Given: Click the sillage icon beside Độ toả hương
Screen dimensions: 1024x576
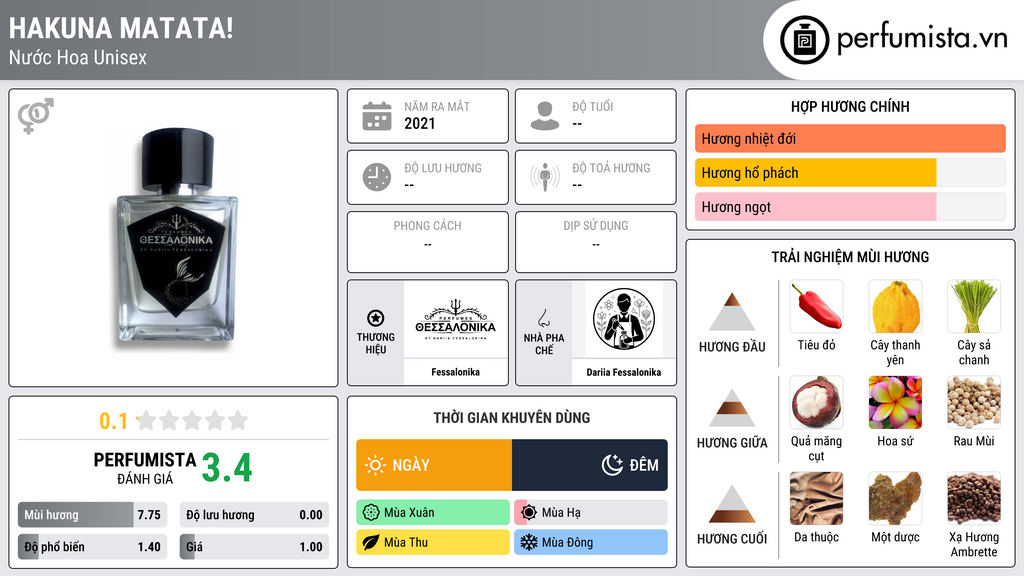Looking at the screenshot, I should coord(545,177).
